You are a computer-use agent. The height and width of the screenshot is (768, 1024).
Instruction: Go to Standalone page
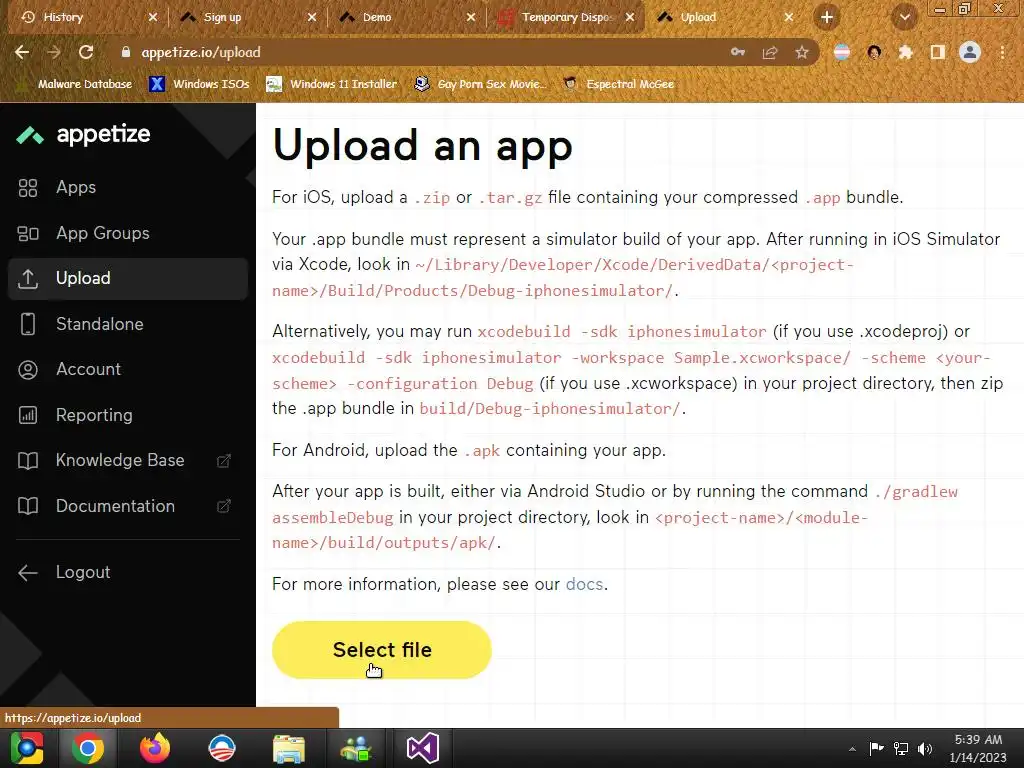(99, 324)
